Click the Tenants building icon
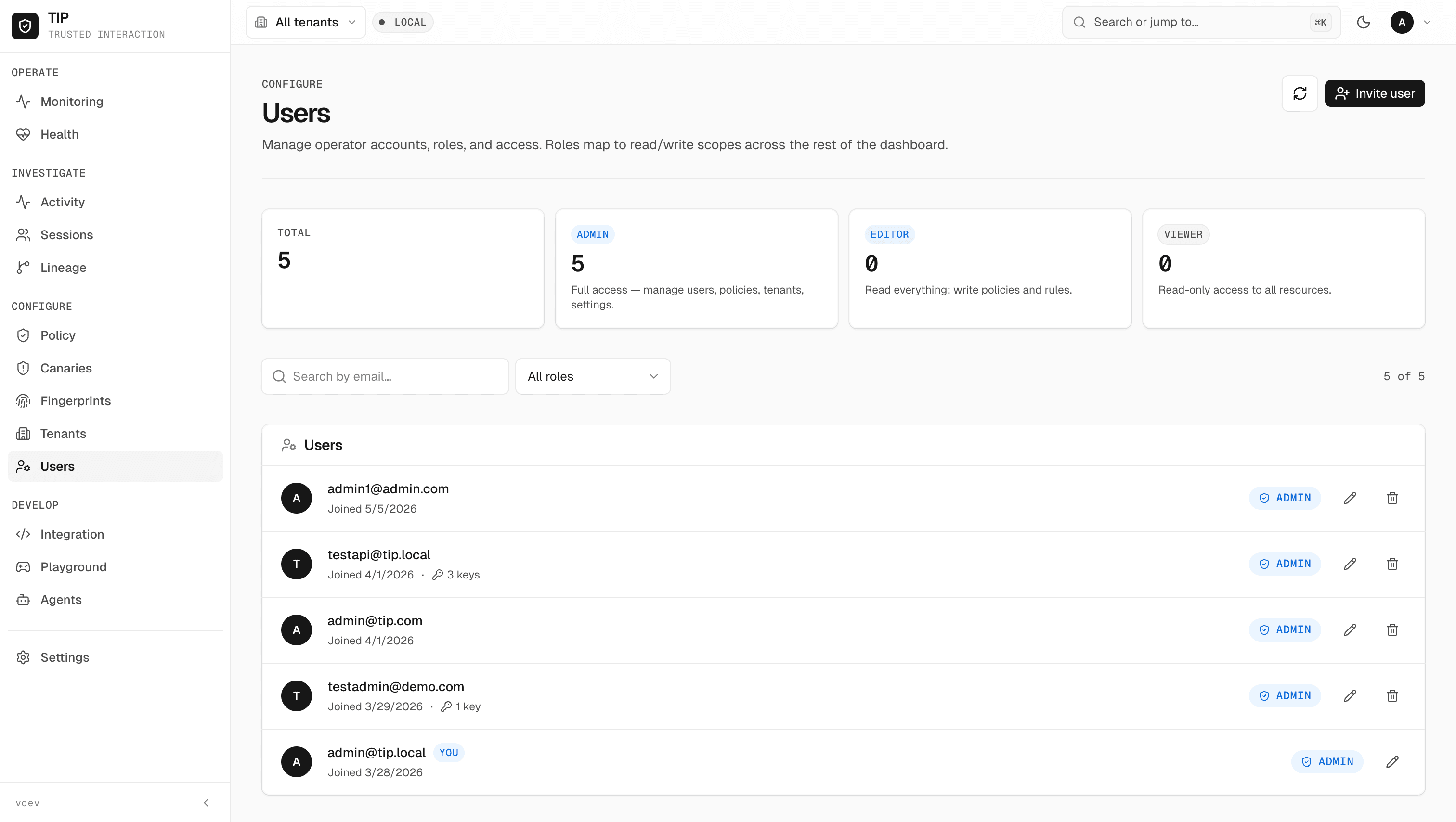 click(23, 434)
